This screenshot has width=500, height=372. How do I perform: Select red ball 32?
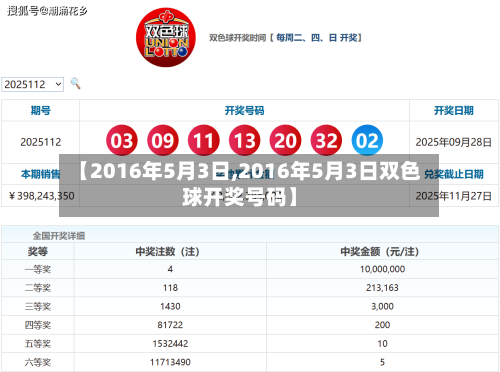coord(326,140)
